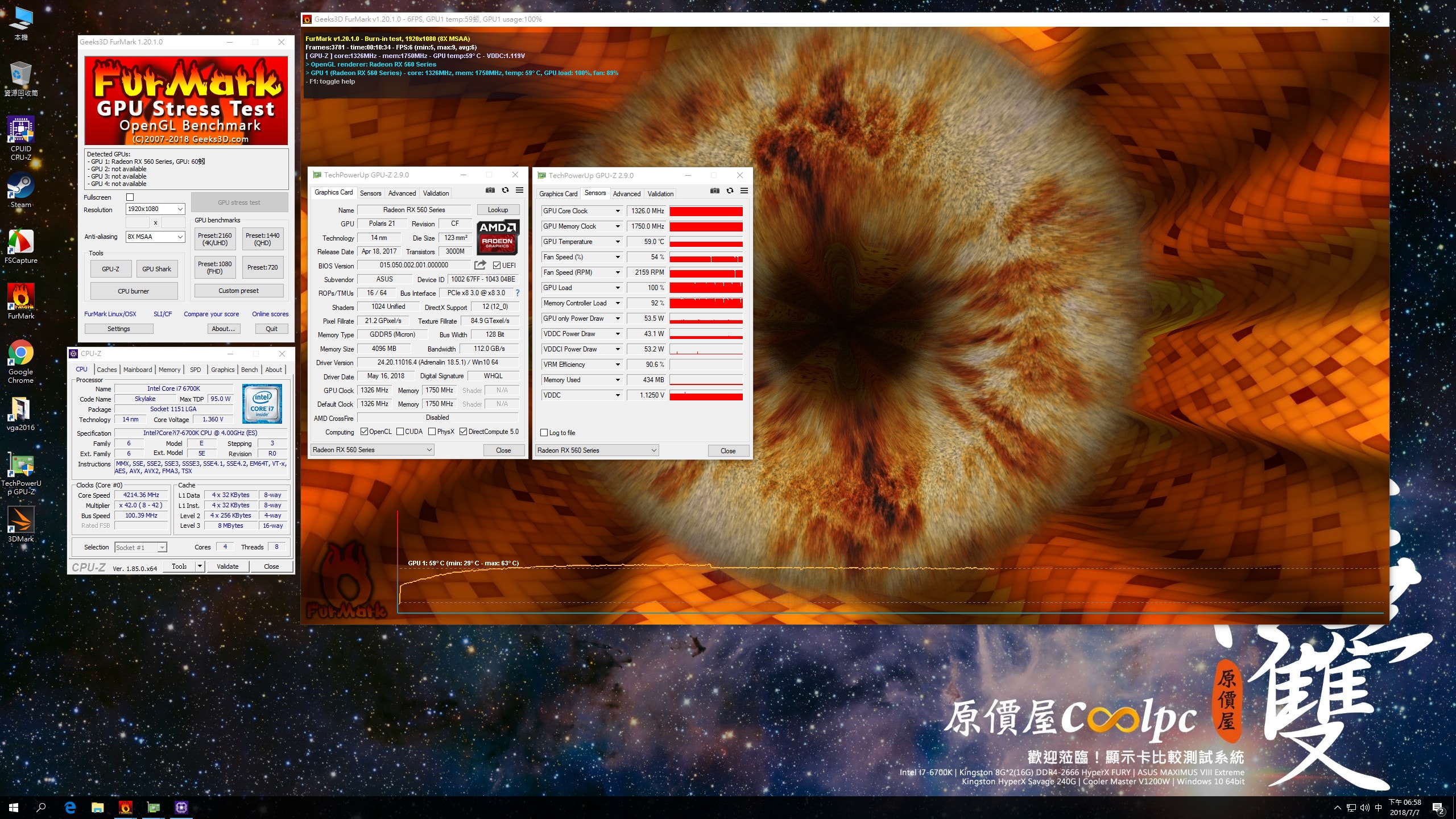Screen dimensions: 1456x819
Task: Open the Resolution 1920x1080 dropdown in FurMark
Action: (x=155, y=209)
